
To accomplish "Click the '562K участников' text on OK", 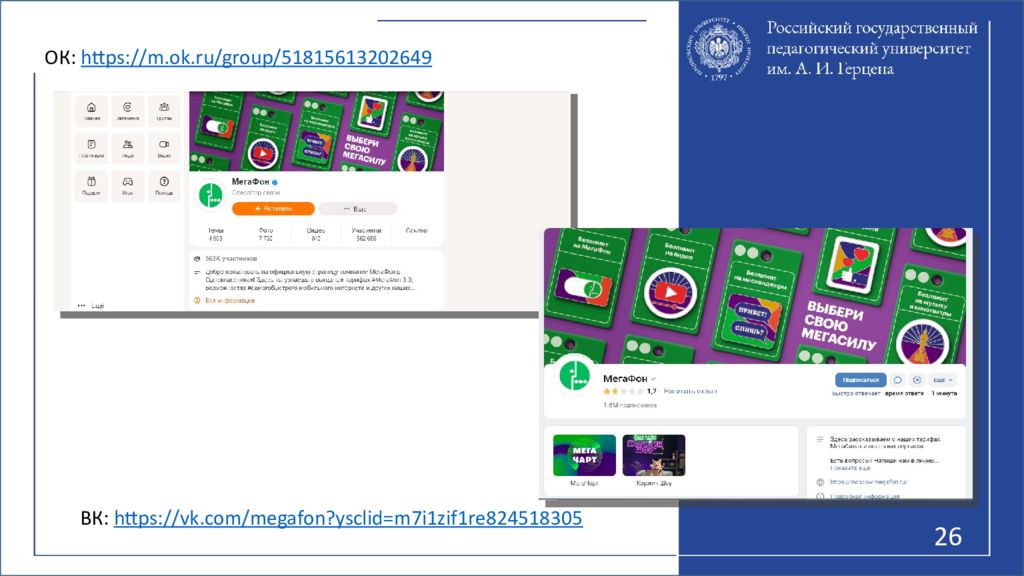I will pyautogui.click(x=231, y=259).
